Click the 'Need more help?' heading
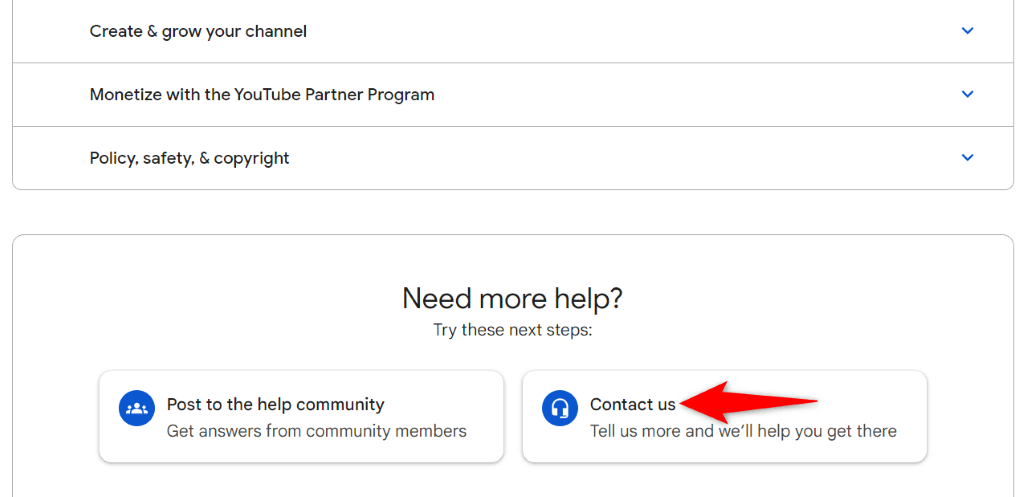The height and width of the screenshot is (497, 1024). coord(512,297)
